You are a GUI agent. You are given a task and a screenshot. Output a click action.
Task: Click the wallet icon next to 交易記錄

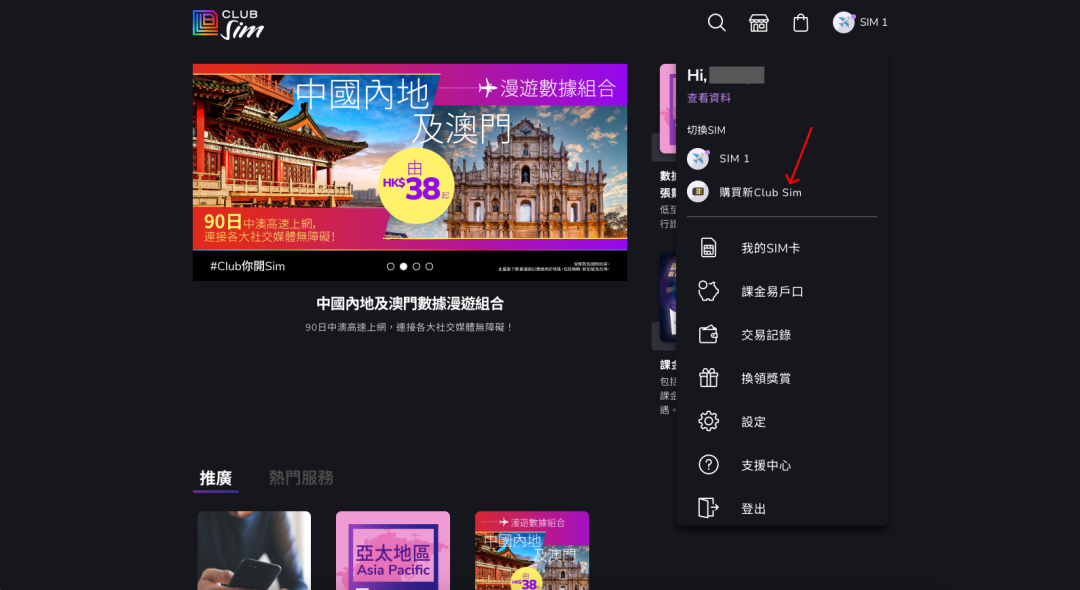[x=709, y=334]
